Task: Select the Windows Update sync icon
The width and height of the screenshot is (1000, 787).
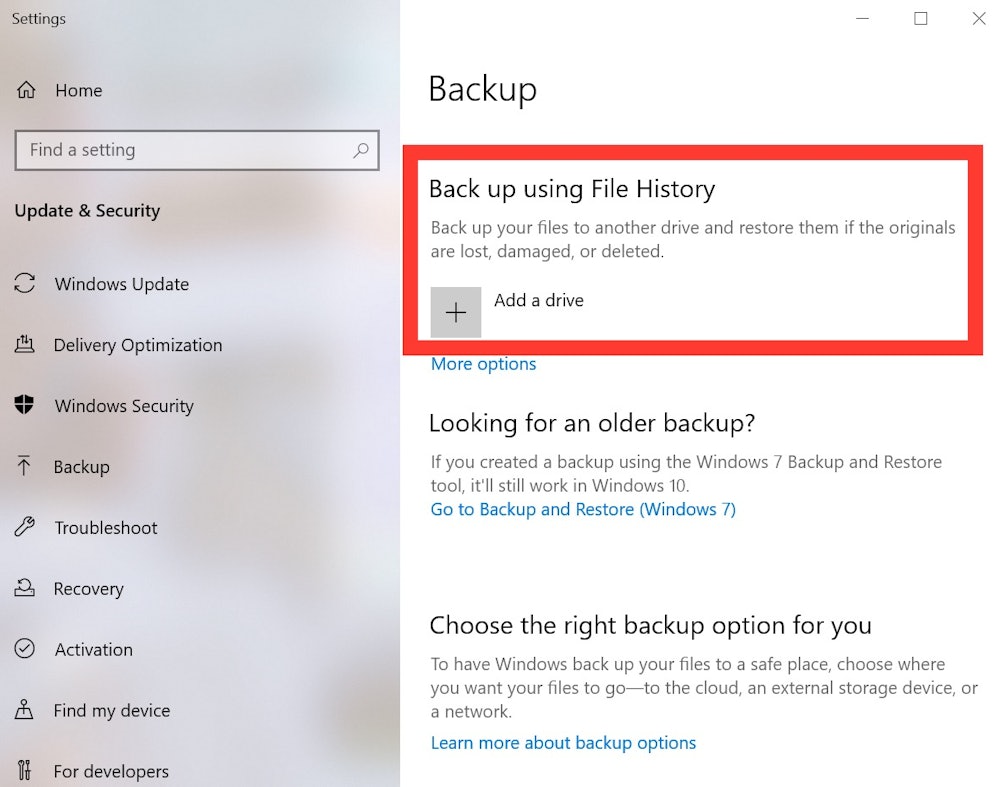Action: click(25, 284)
